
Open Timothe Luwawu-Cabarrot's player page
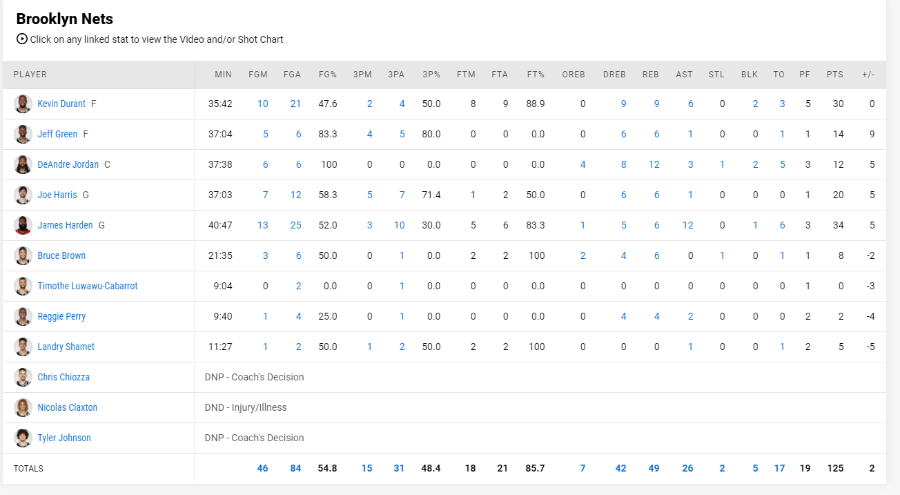click(87, 286)
